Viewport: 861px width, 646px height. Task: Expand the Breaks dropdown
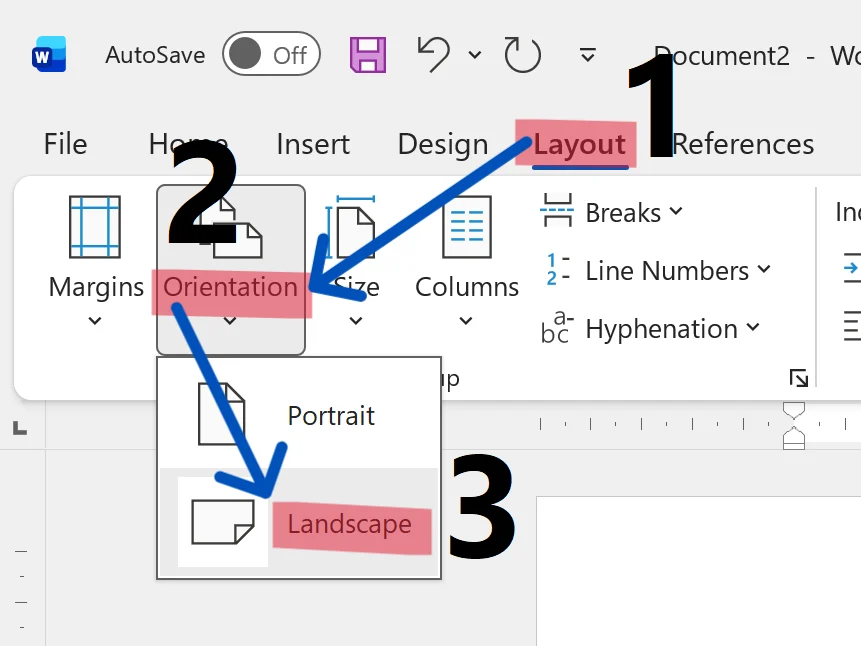[x=611, y=212]
